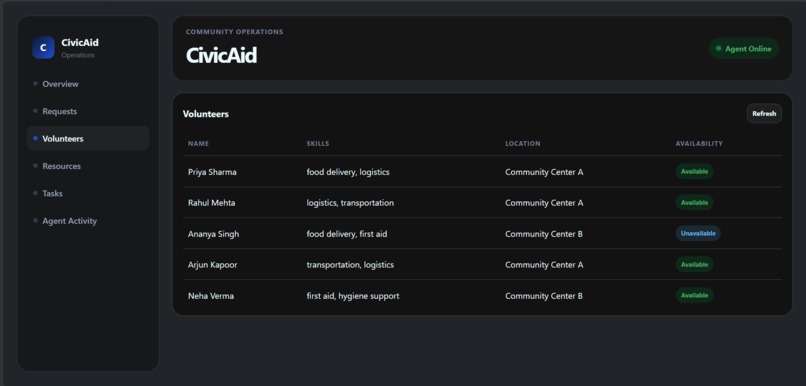Click the NAME column header
Viewport: 806px width, 386px height.
[198, 143]
